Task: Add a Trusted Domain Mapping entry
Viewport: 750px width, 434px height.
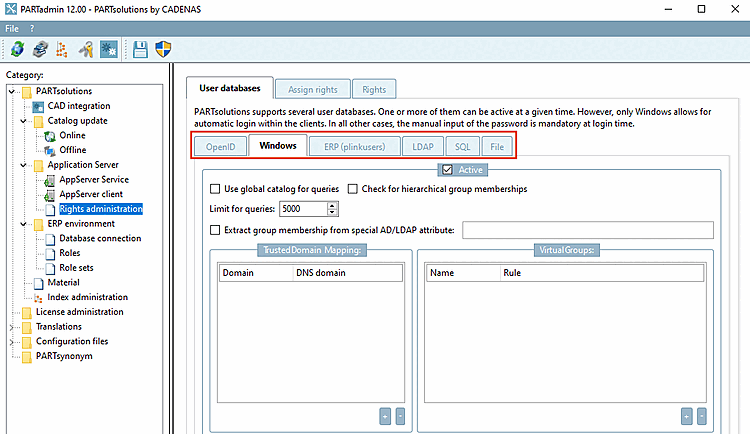Action: click(385, 416)
